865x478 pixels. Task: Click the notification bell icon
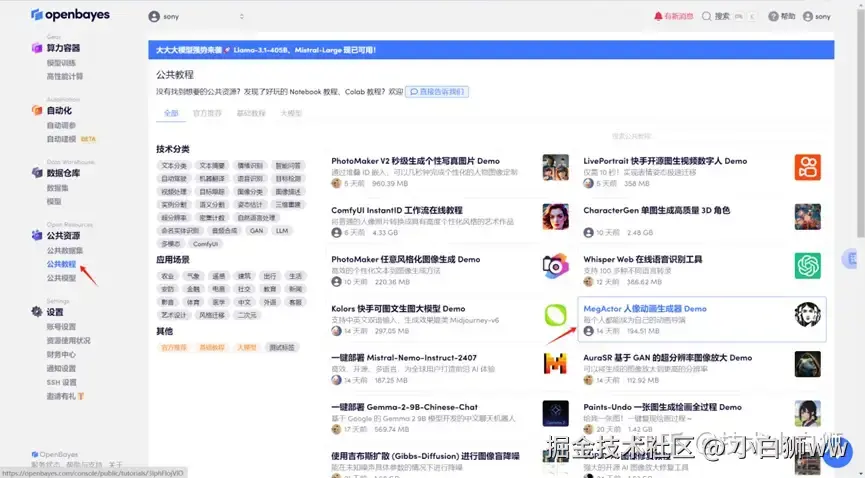click(x=658, y=17)
